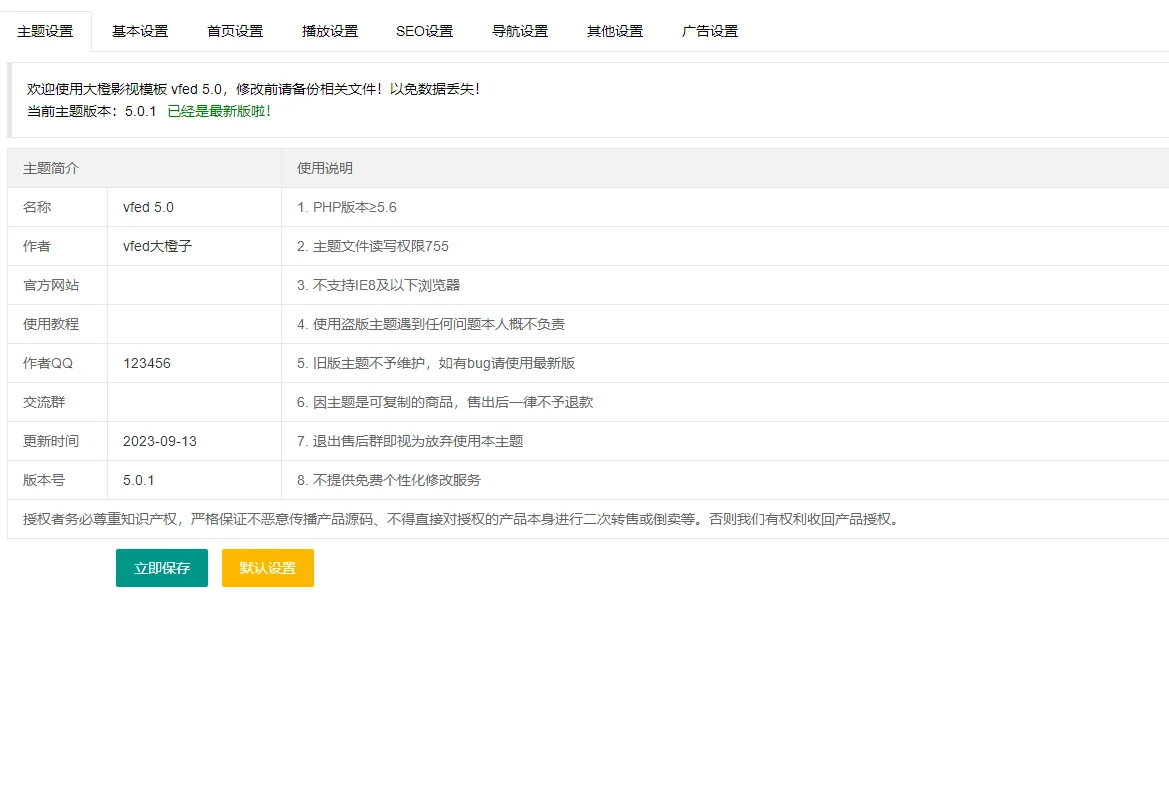This screenshot has height=805, width=1169.
Task: Click the 主题简介 column header
Action: [x=48, y=168]
